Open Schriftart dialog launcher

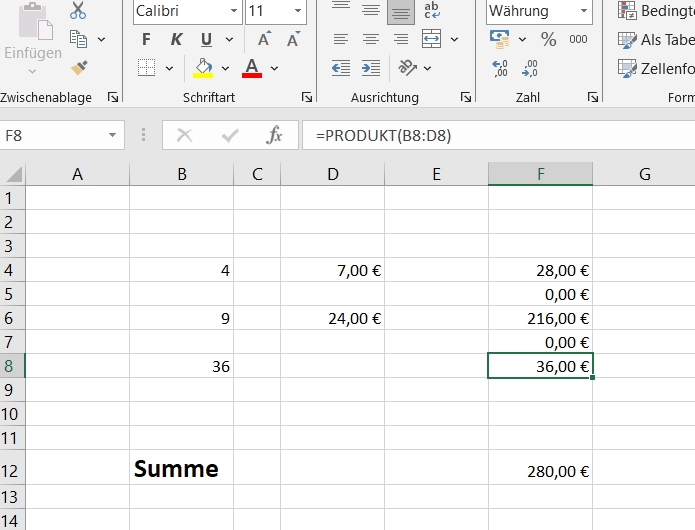pos(307,97)
